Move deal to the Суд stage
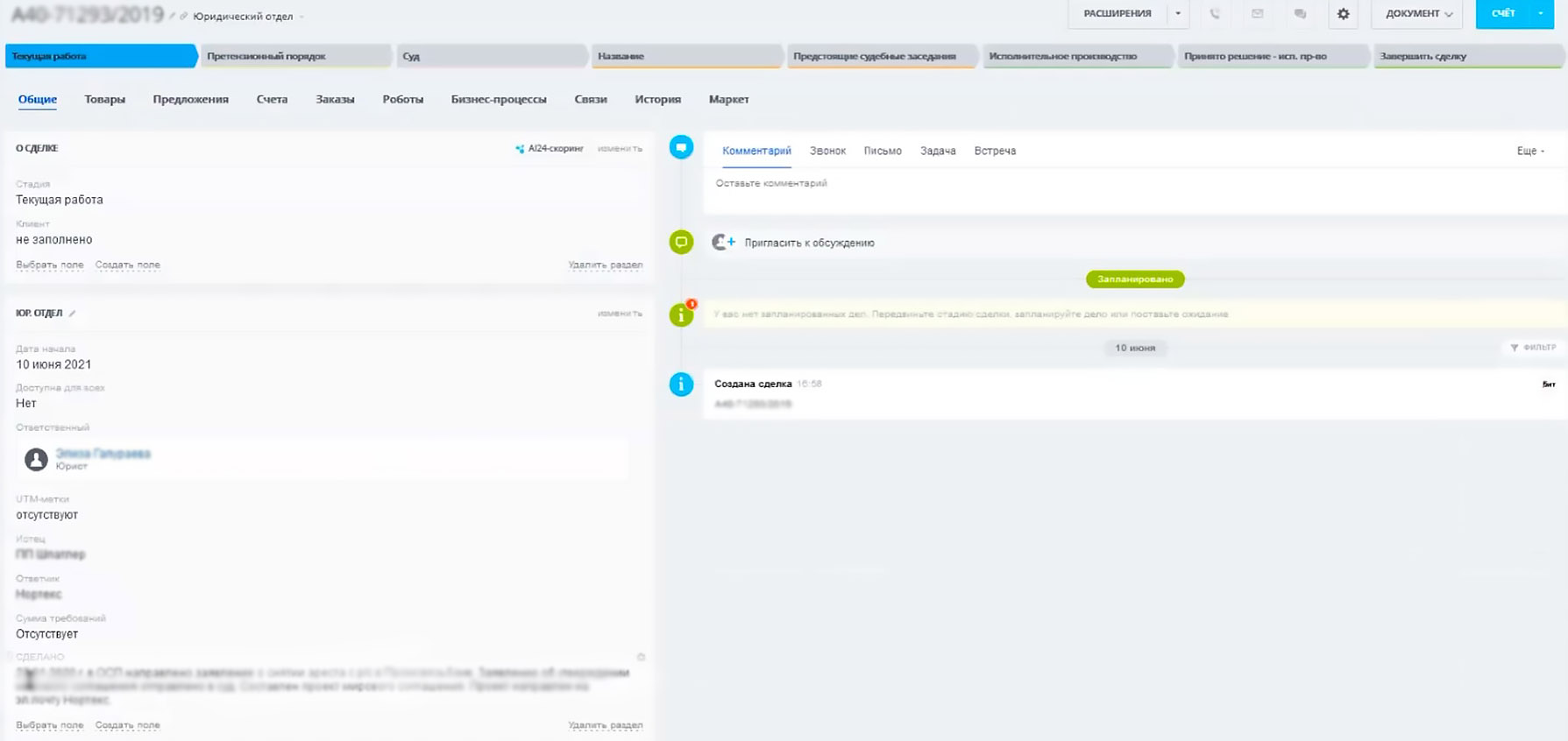This screenshot has height=741, width=1568. 489,56
